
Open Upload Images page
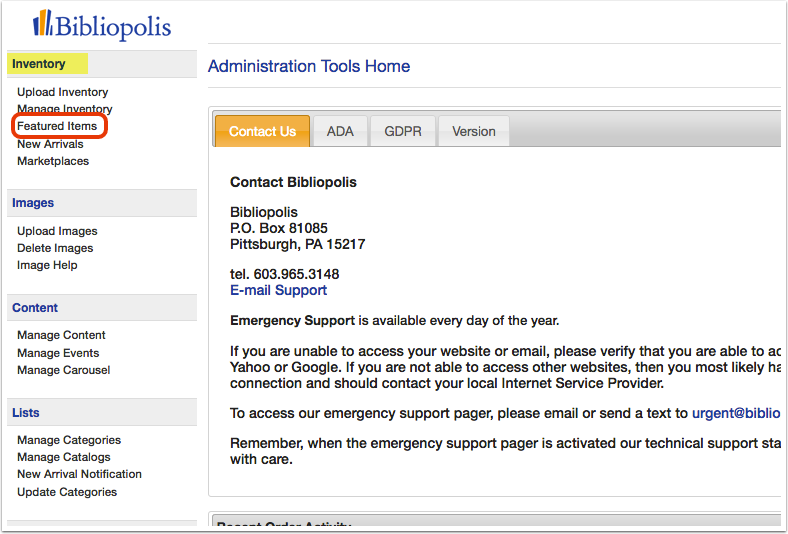[x=57, y=231]
